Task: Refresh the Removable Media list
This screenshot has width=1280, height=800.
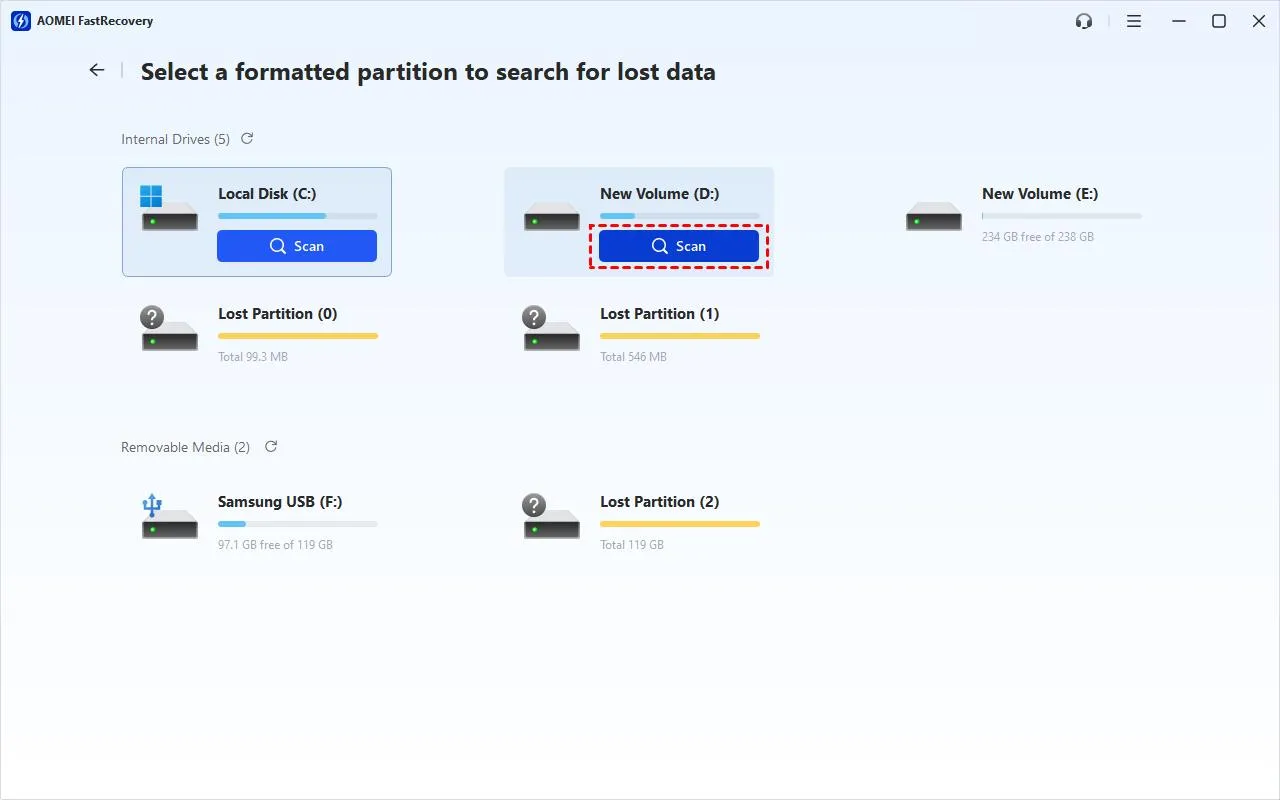Action: [271, 447]
